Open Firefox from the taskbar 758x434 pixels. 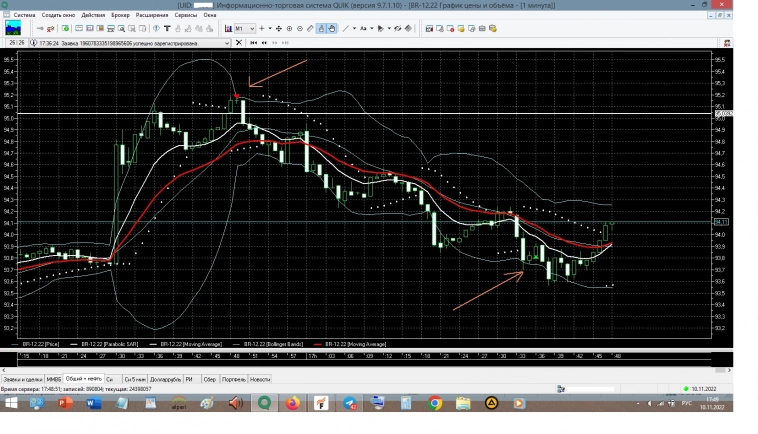292,403
